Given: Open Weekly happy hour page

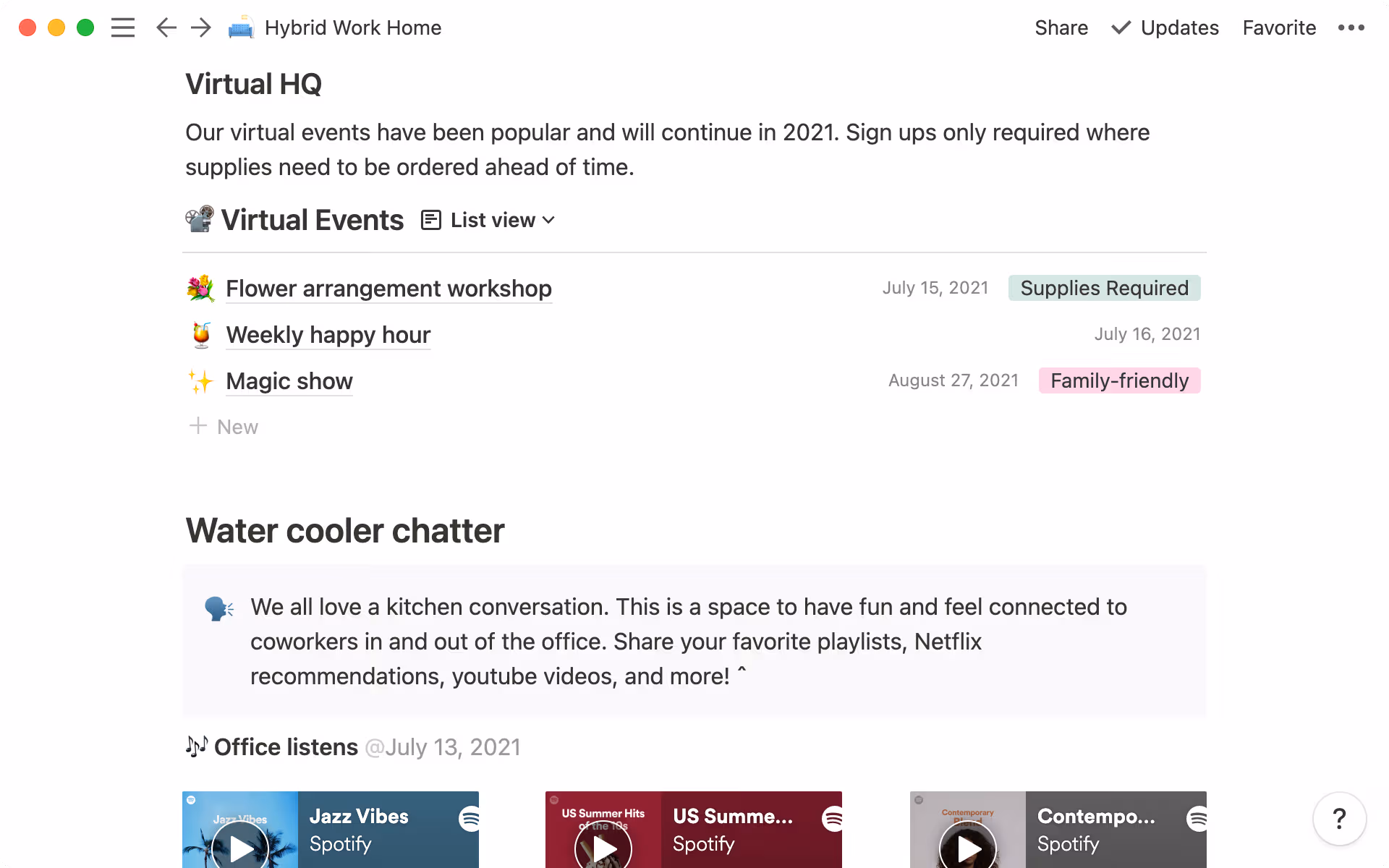Looking at the screenshot, I should (x=328, y=335).
